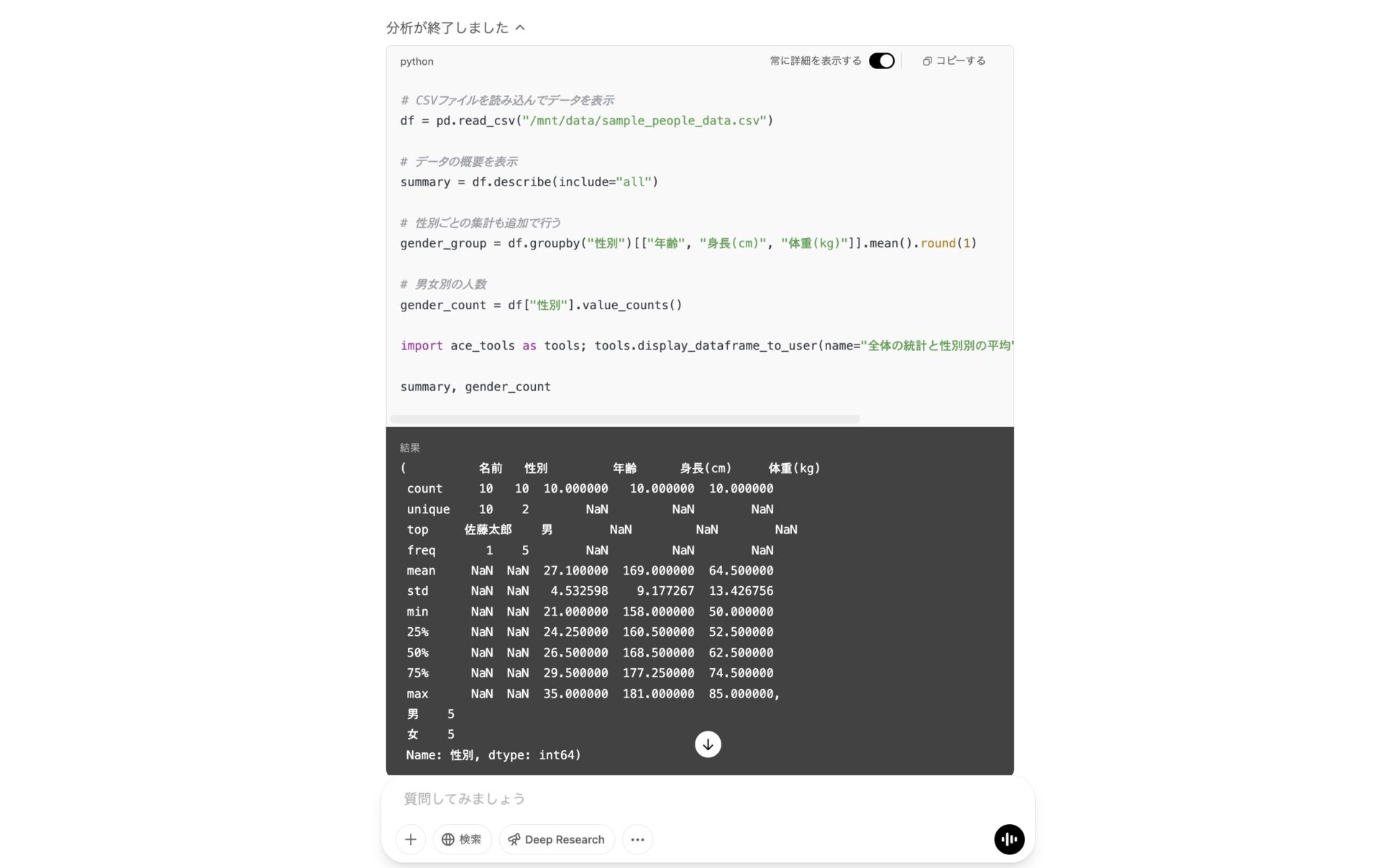Viewport: 1381px width, 868px height.
Task: Click the Name: 性別, dtype output line
Action: coord(493,755)
